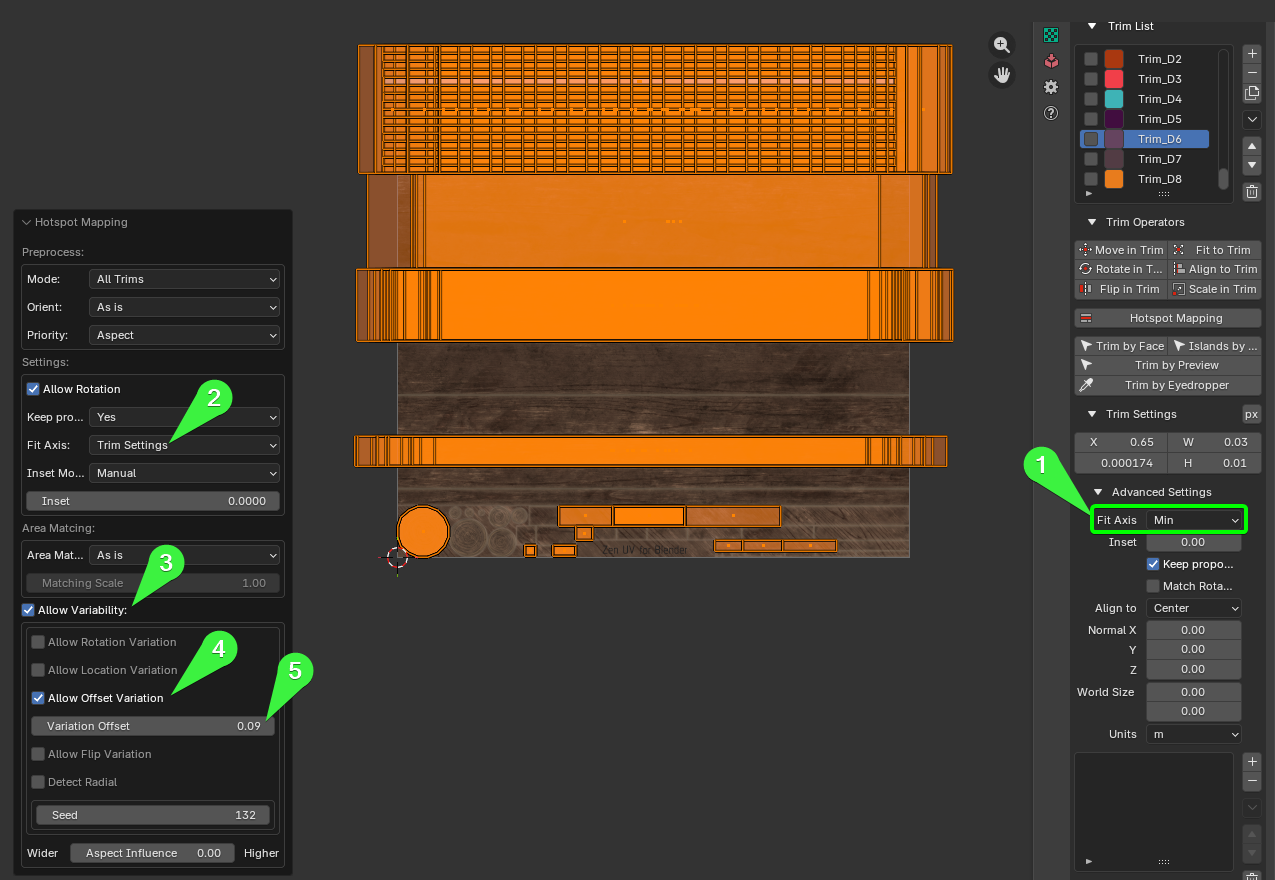Image resolution: width=1275 pixels, height=880 pixels.
Task: Click the zoom magnifier icon in viewport
Action: (x=1002, y=44)
